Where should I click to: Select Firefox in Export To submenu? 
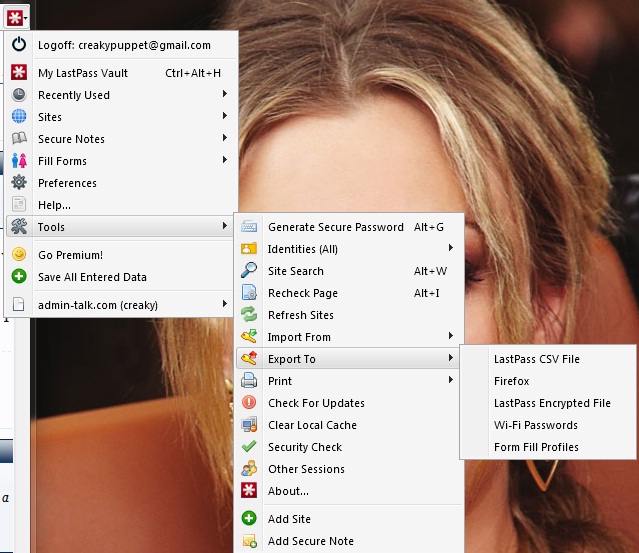click(548, 381)
